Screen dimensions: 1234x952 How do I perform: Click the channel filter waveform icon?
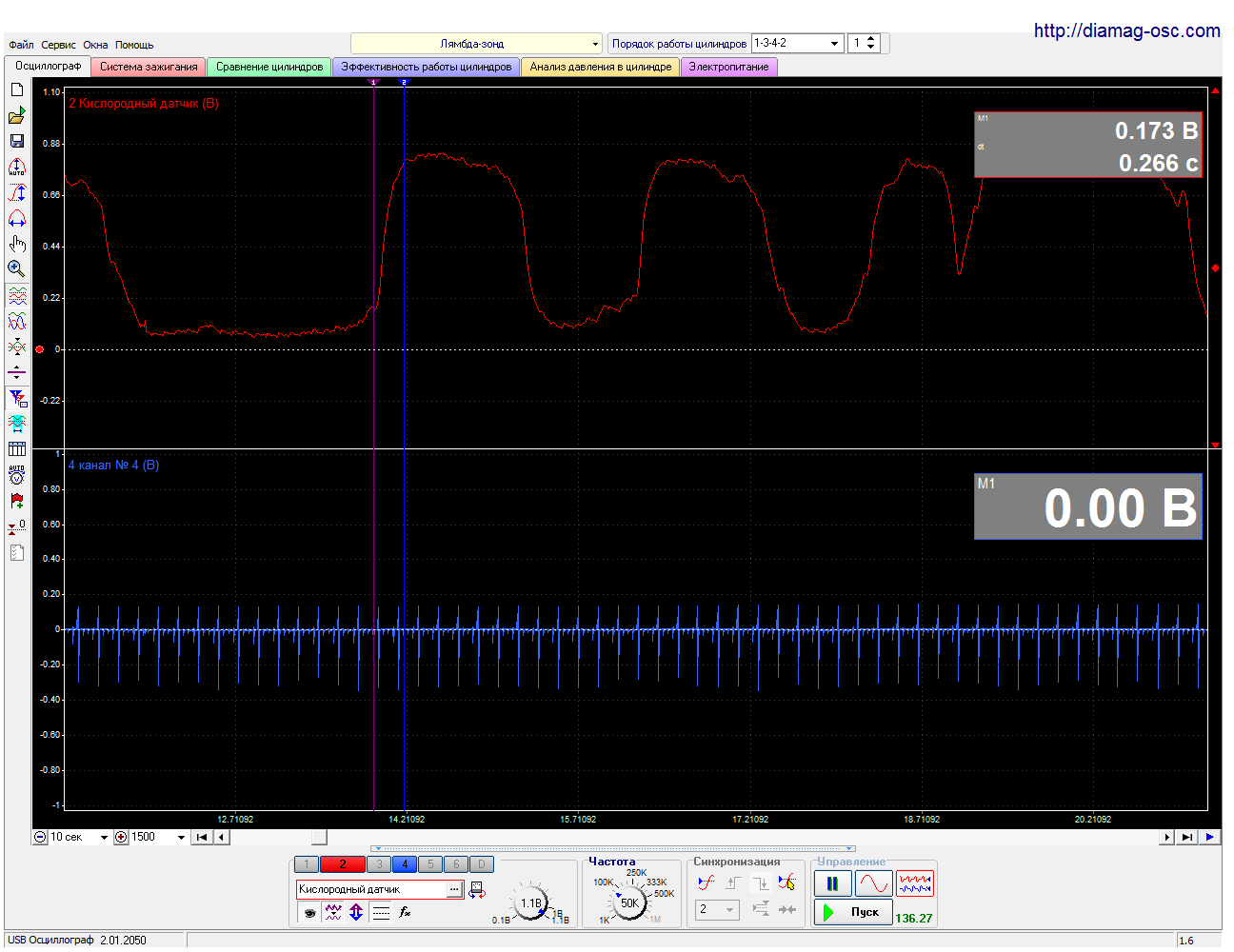[x=333, y=912]
